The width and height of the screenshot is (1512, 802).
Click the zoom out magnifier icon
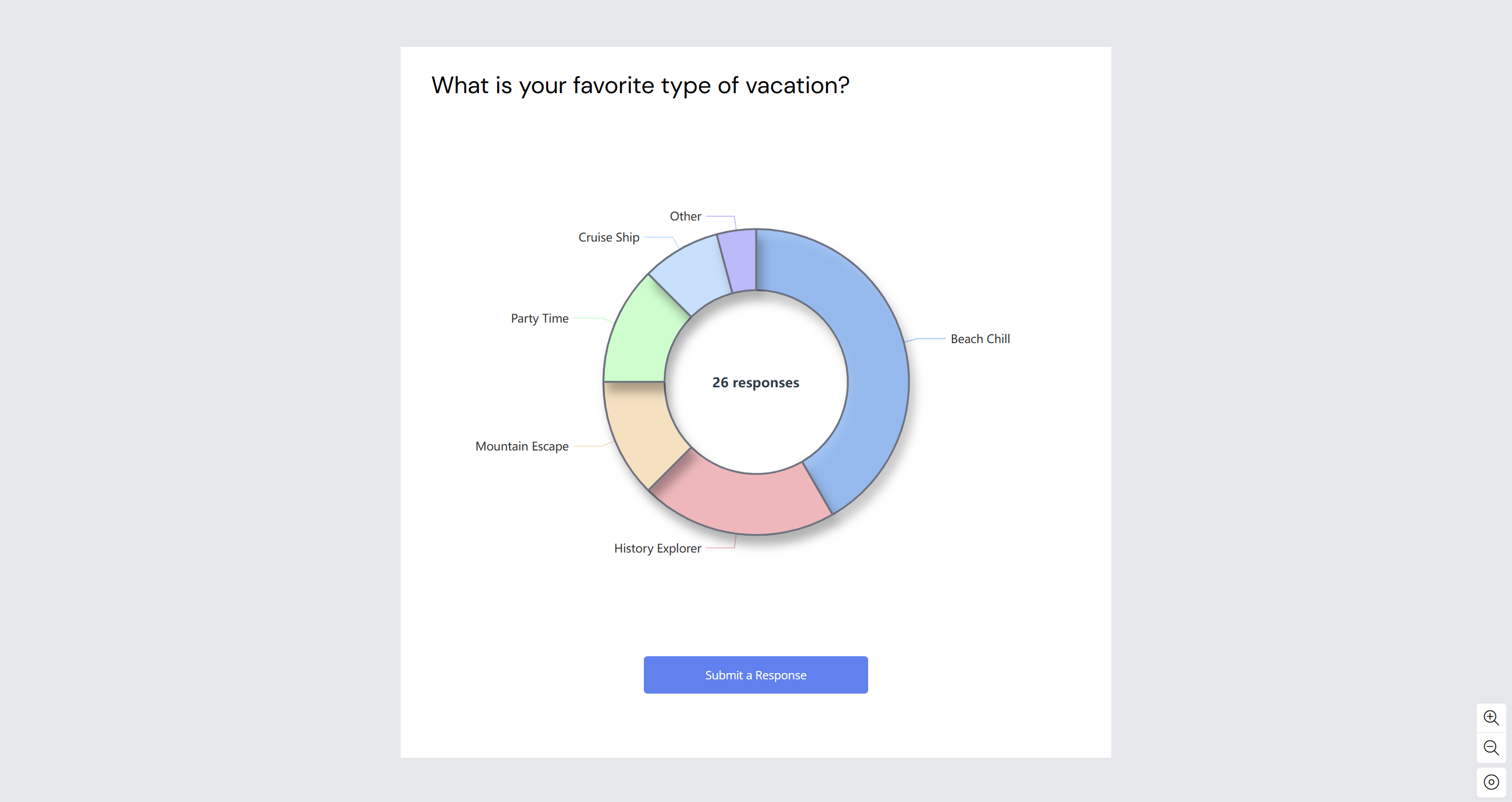click(1491, 747)
